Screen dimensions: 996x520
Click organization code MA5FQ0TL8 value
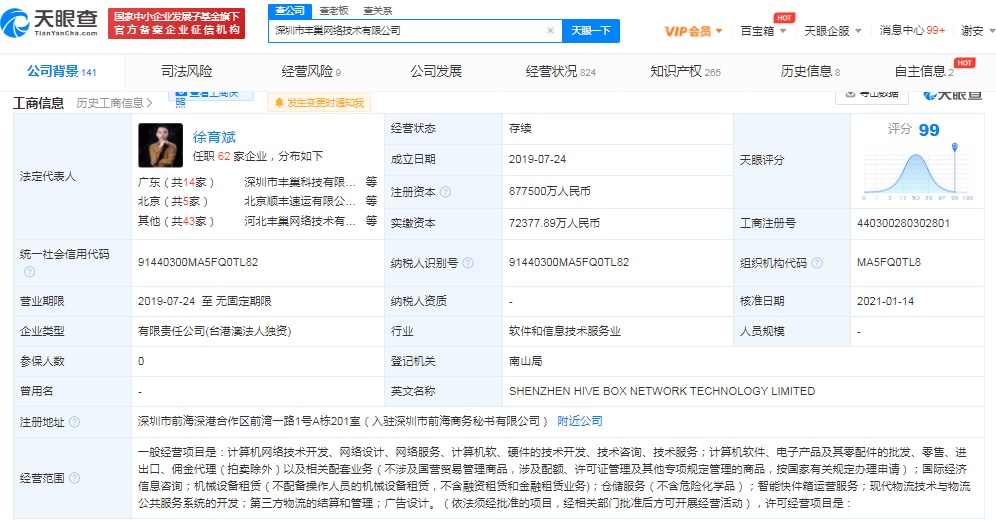click(x=889, y=262)
